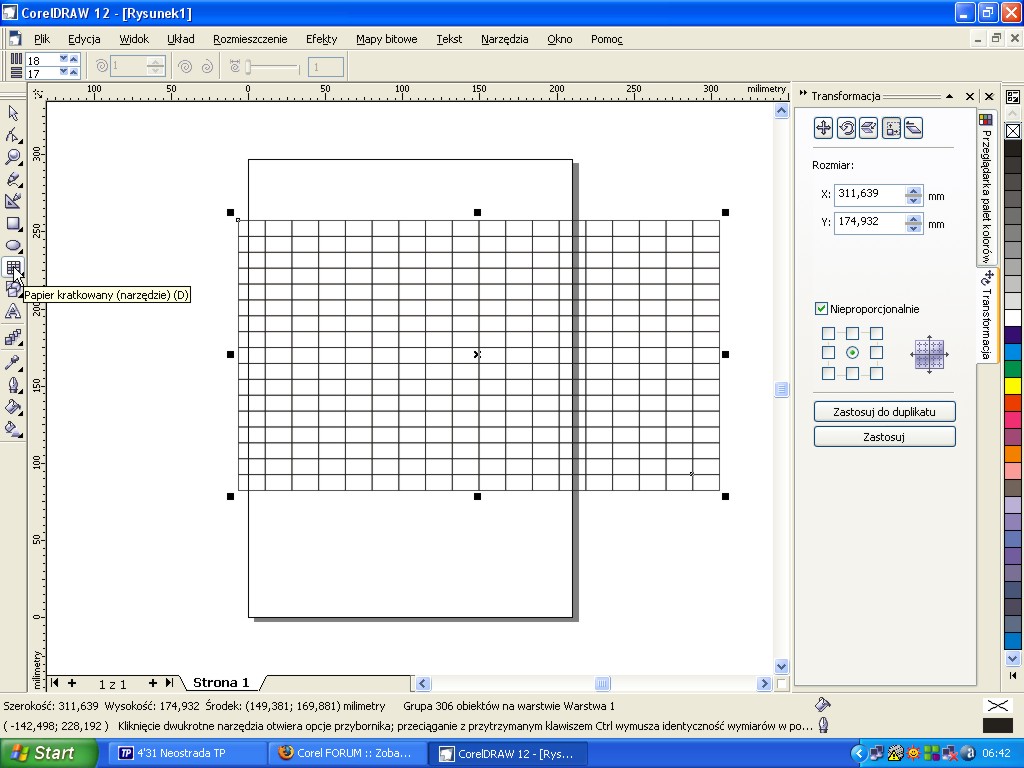Uncheck the Nieproporcjonalnie checkbox

pyautogui.click(x=821, y=309)
